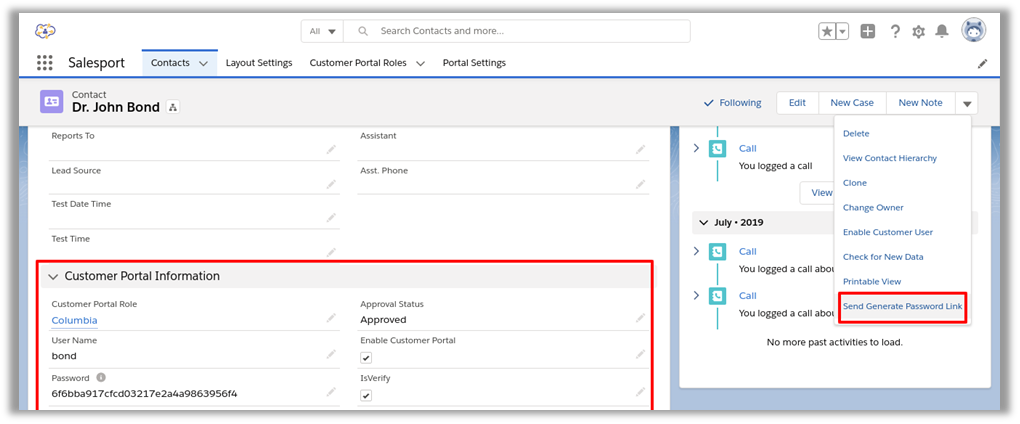Open the search scope All dropdown

pyautogui.click(x=322, y=31)
